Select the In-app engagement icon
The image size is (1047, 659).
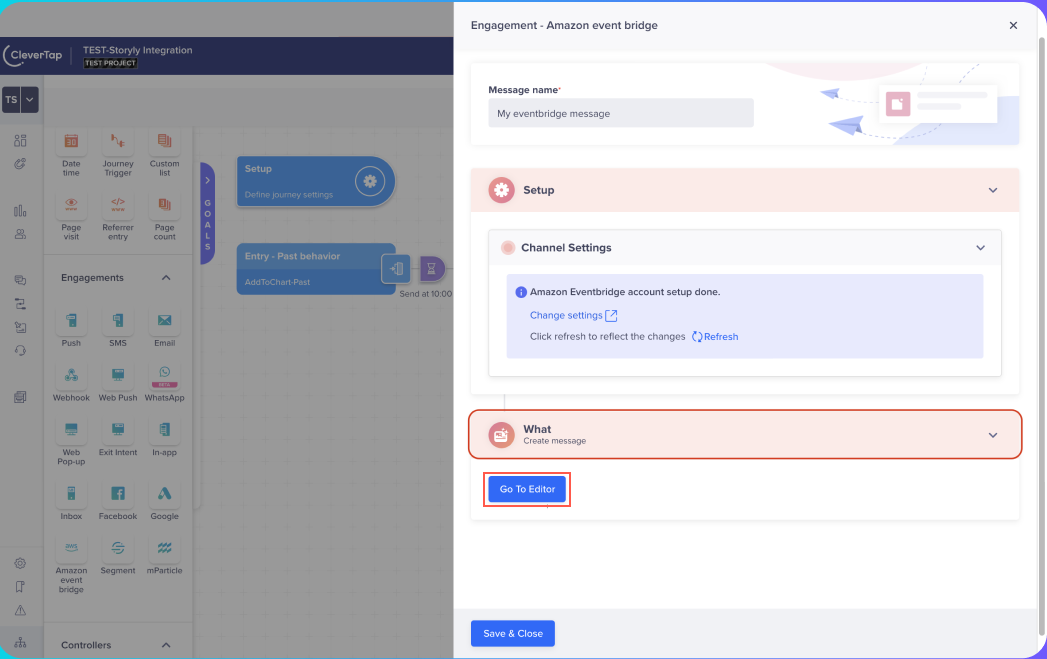pos(164,430)
